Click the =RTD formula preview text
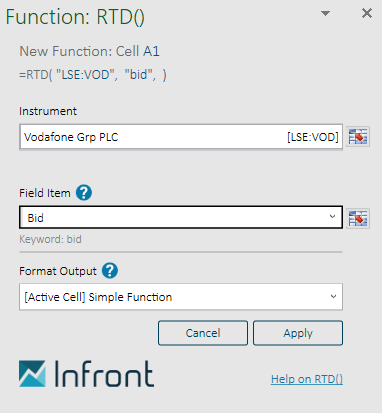 93,75
